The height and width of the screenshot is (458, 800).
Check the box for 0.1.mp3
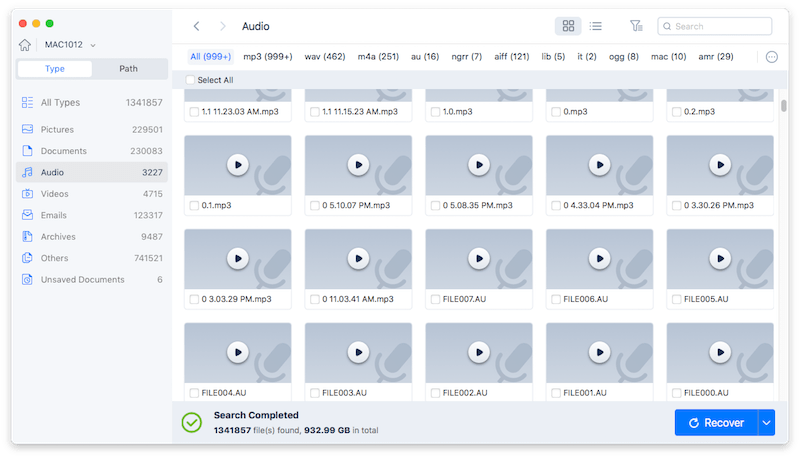click(194, 206)
